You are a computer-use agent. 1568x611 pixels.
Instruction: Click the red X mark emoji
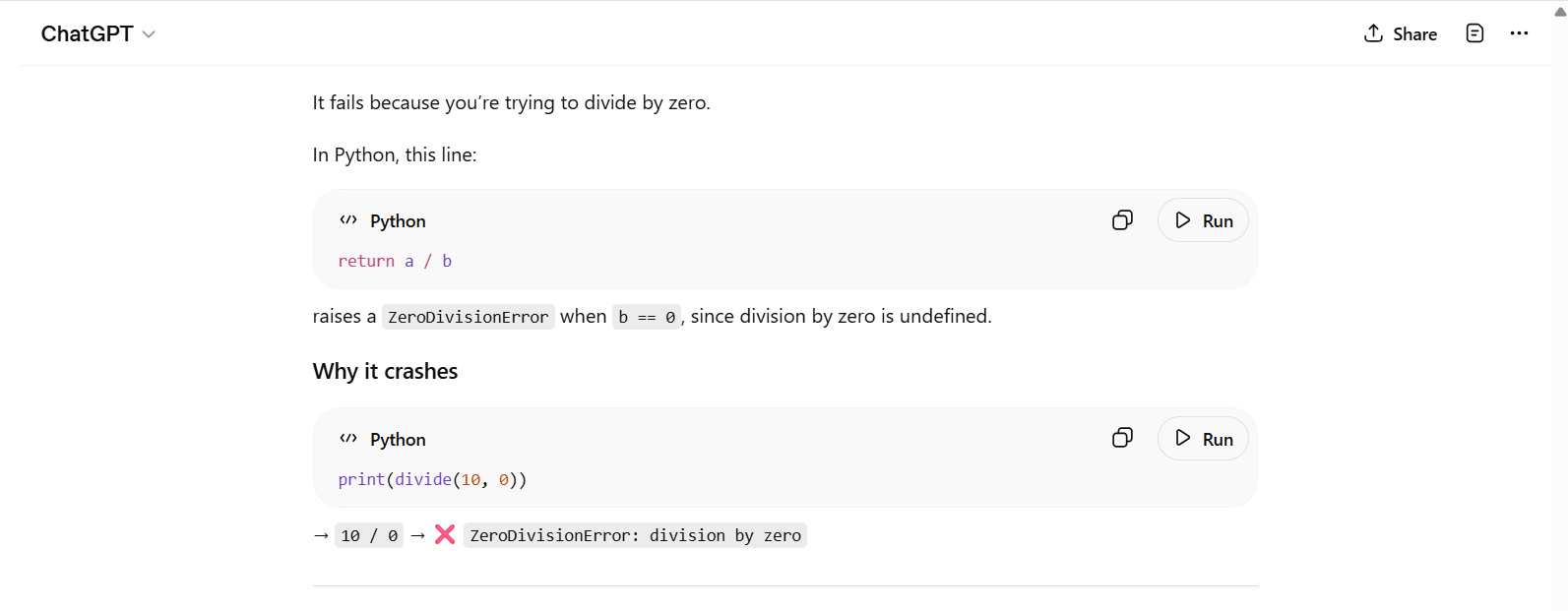445,534
